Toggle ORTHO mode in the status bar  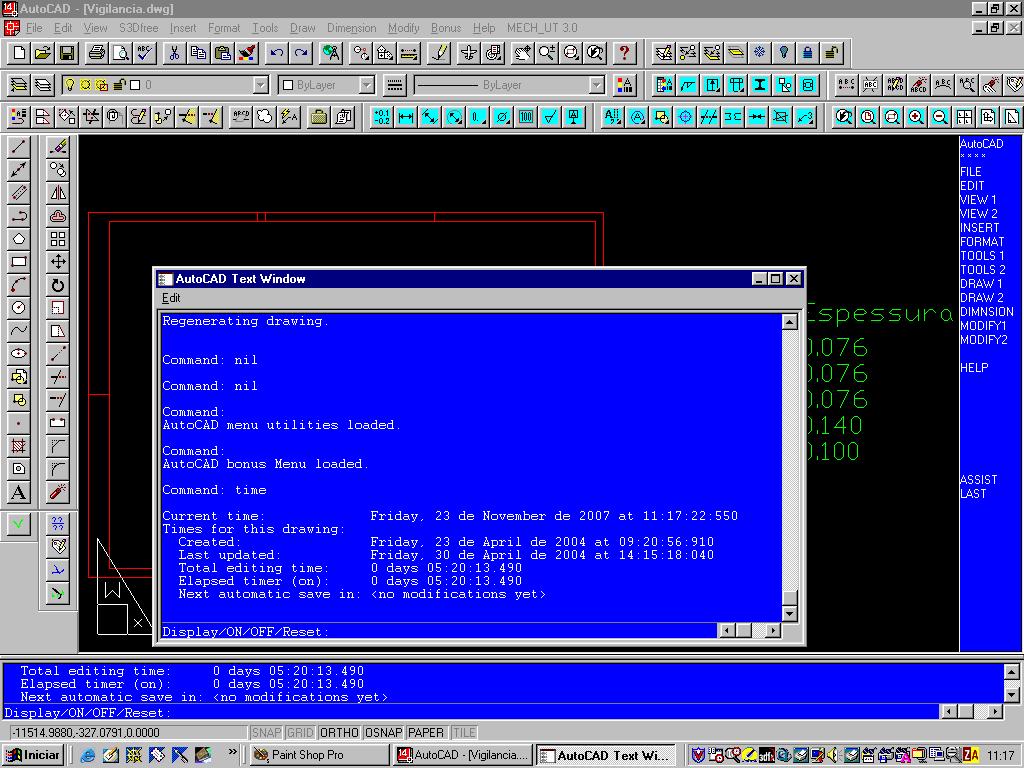[340, 733]
